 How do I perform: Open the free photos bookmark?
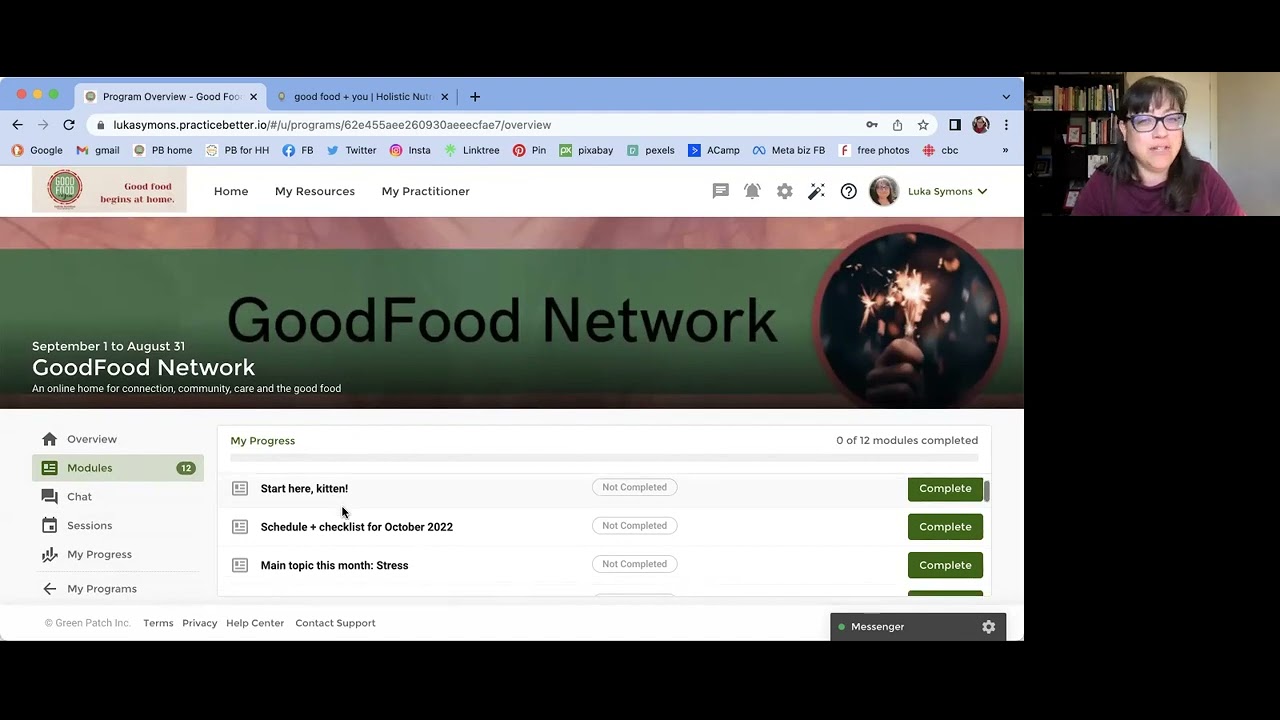coord(874,150)
